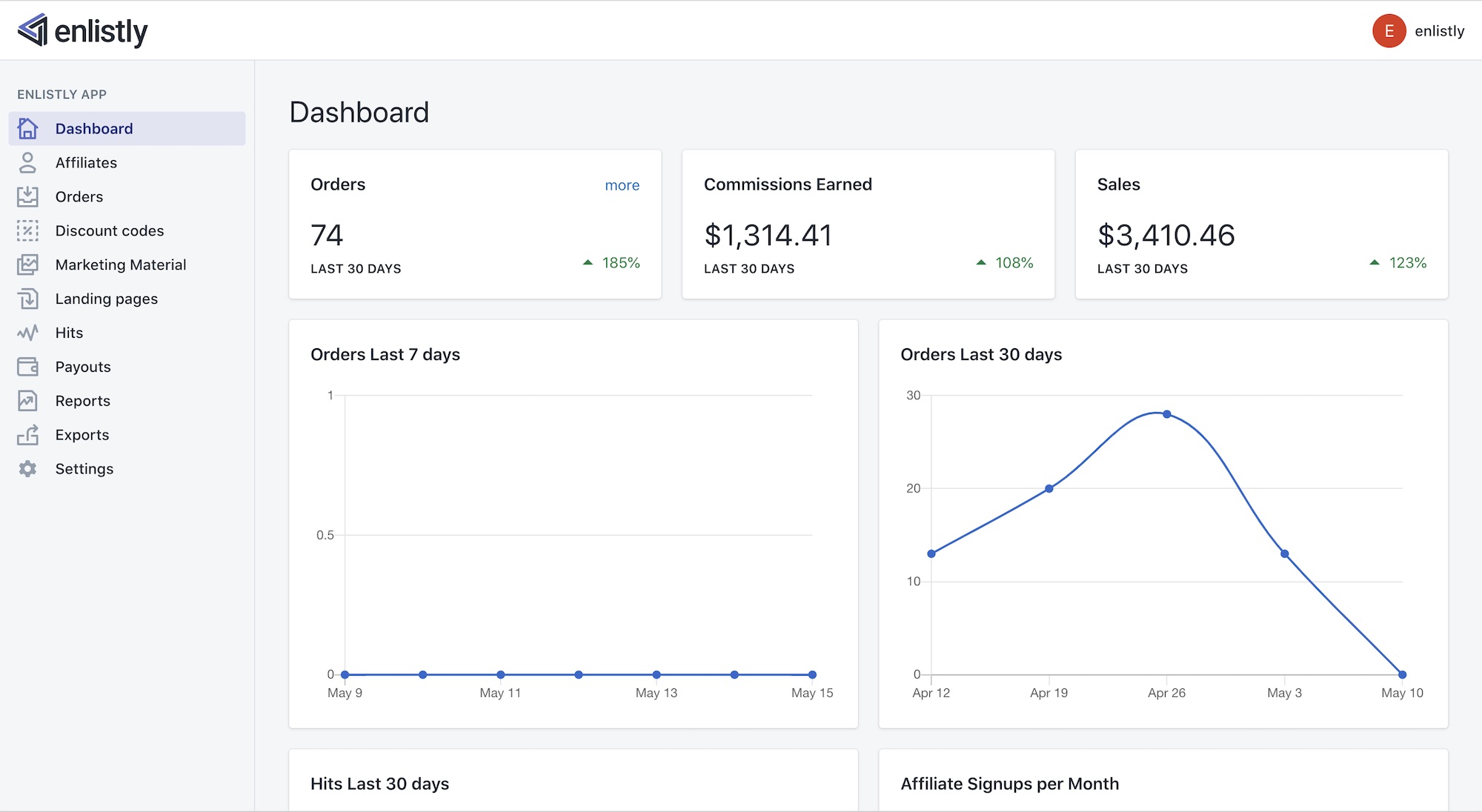Open Settings from sidebar
The width and height of the screenshot is (1482, 812).
click(127, 469)
